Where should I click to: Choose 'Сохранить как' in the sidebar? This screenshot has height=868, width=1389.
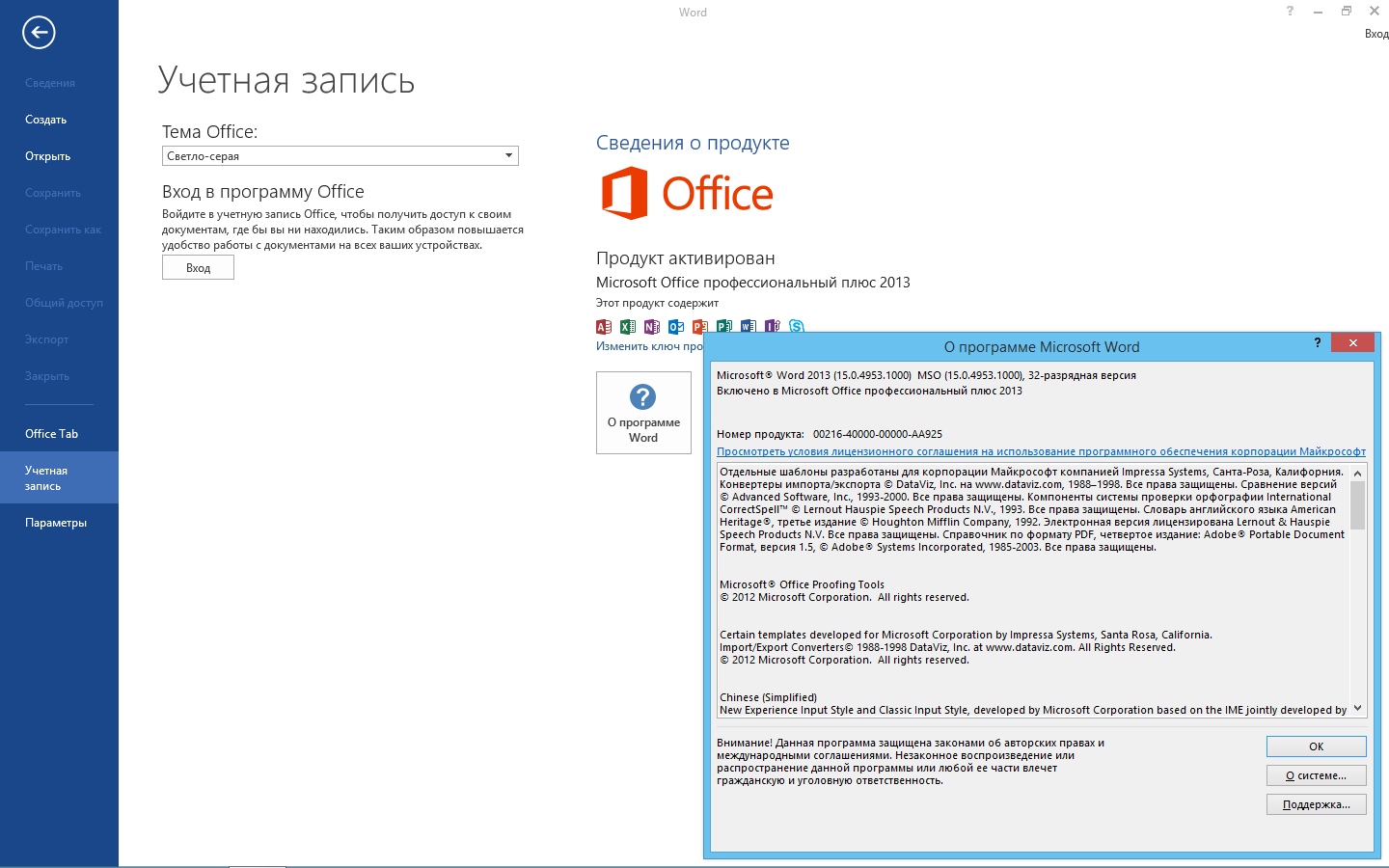(64, 230)
